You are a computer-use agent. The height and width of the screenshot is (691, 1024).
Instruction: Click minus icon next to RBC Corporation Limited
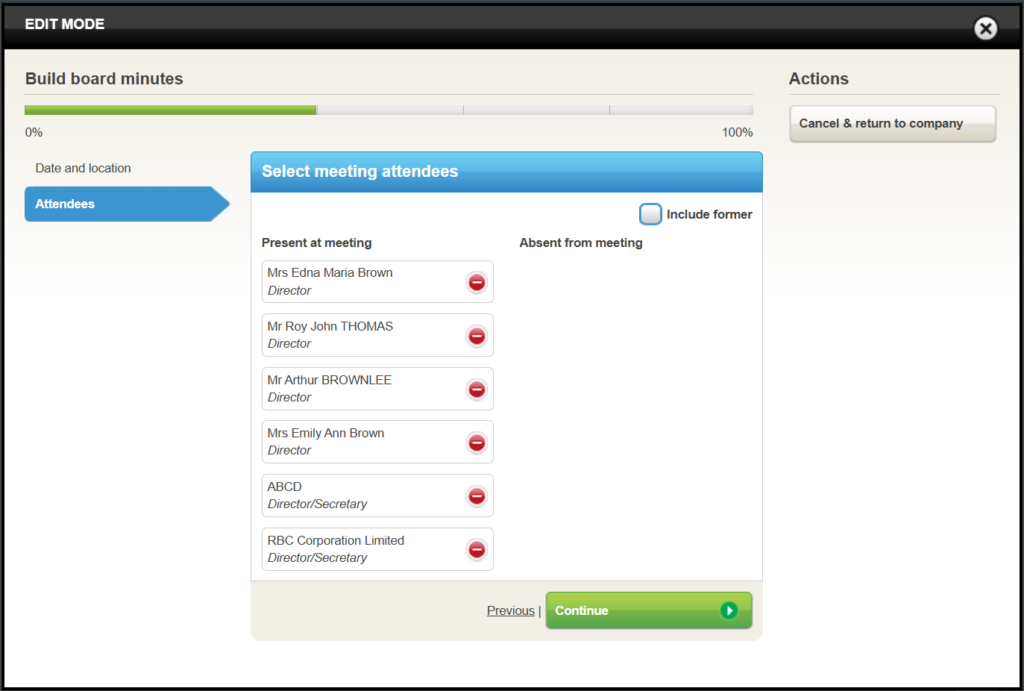pos(477,550)
